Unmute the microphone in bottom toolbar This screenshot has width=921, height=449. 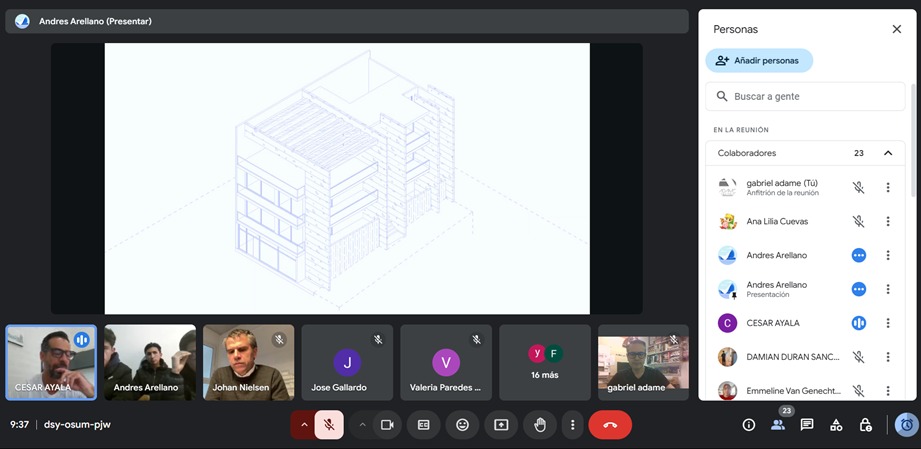pos(329,425)
